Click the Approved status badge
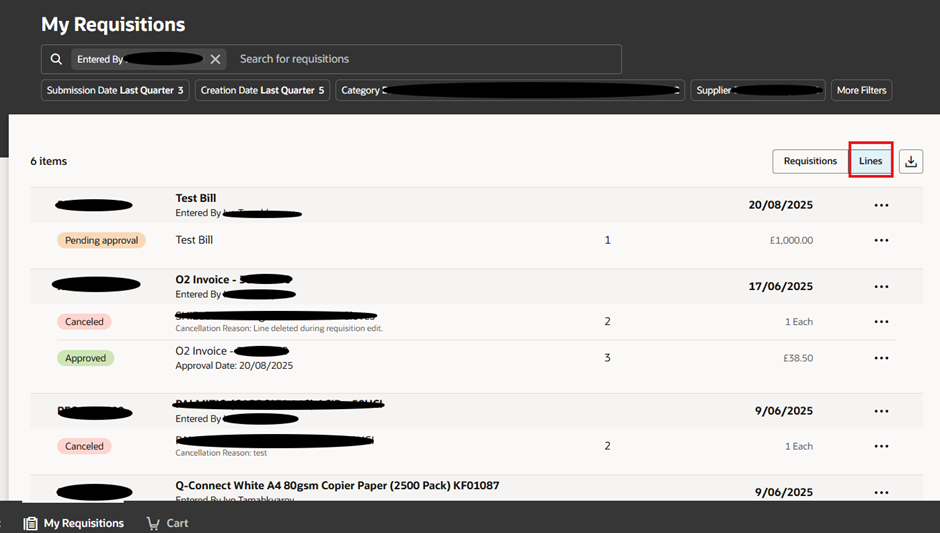Viewport: 940px width, 533px height. [x=85, y=358]
